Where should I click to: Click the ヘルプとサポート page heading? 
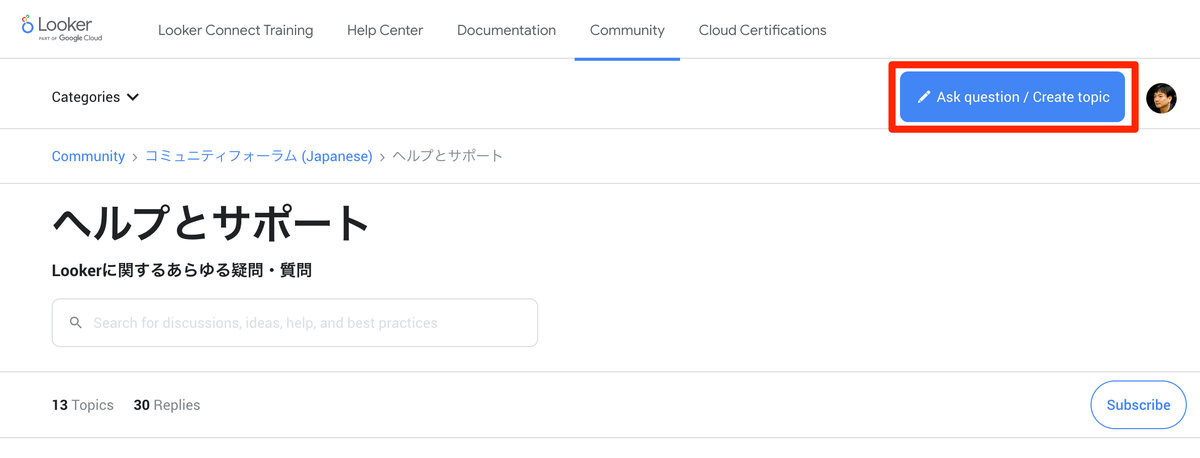211,223
